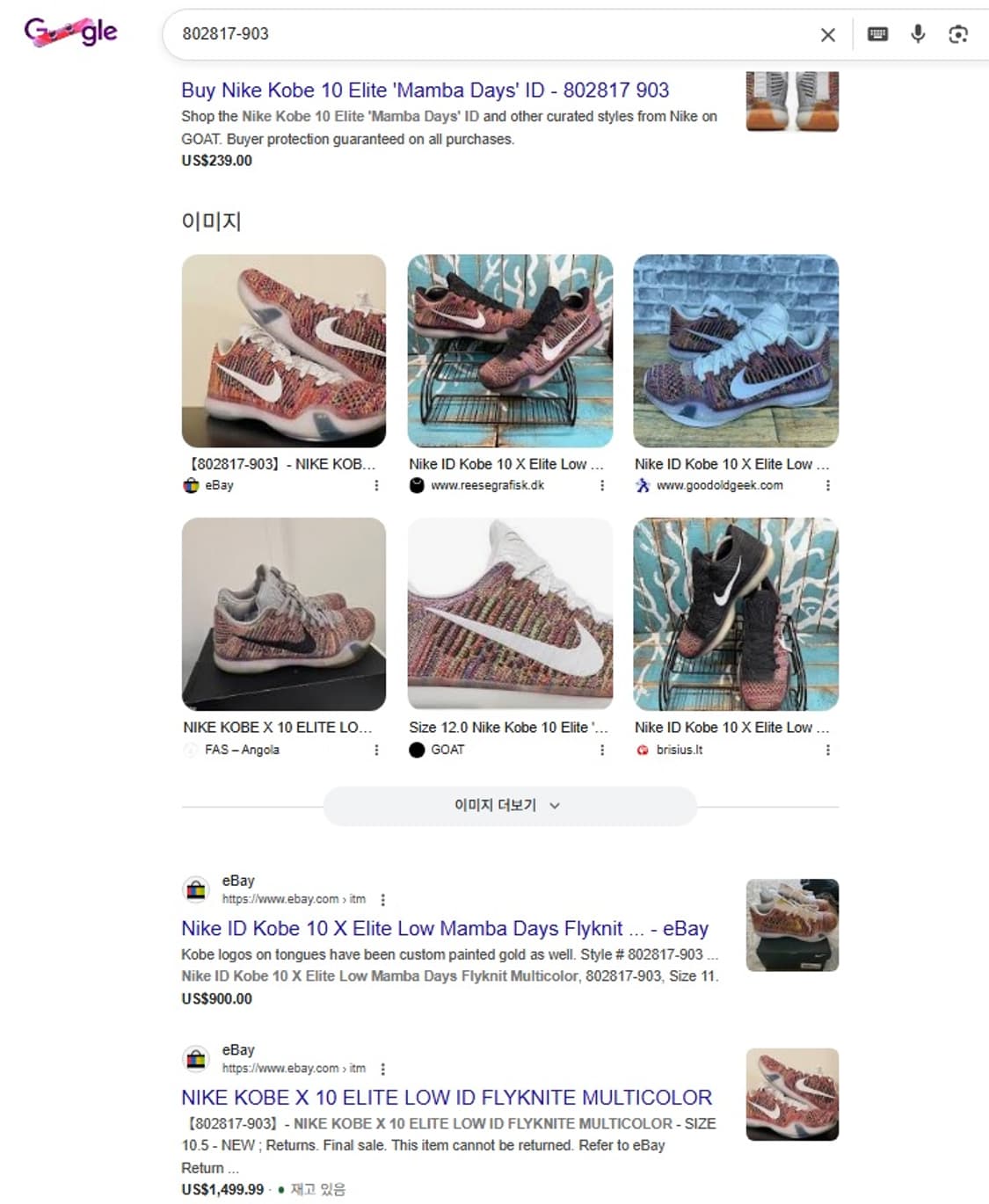Start voice search with the microphone icon
This screenshot has width=989, height=1204.
pyautogui.click(x=918, y=34)
